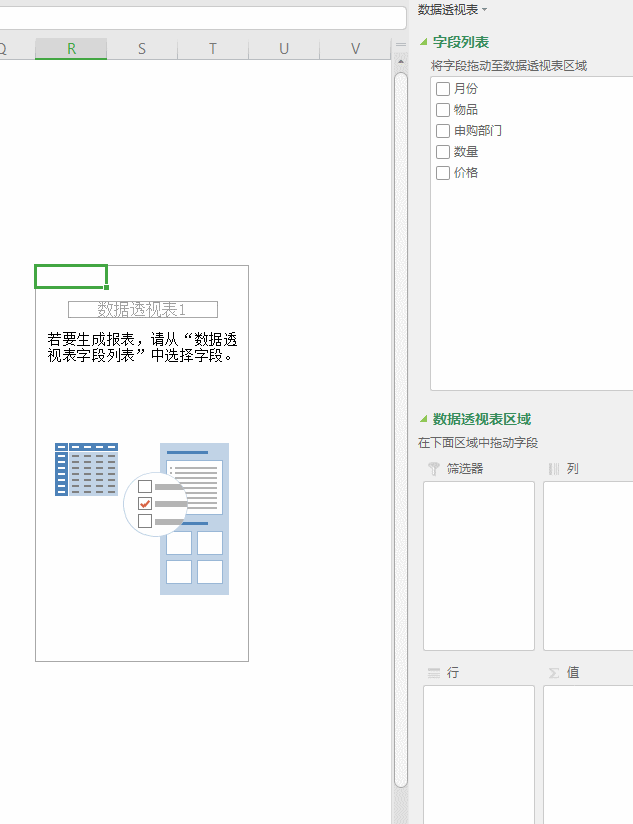Check the 物品 field checkbox
The width and height of the screenshot is (633, 824).
(x=443, y=110)
